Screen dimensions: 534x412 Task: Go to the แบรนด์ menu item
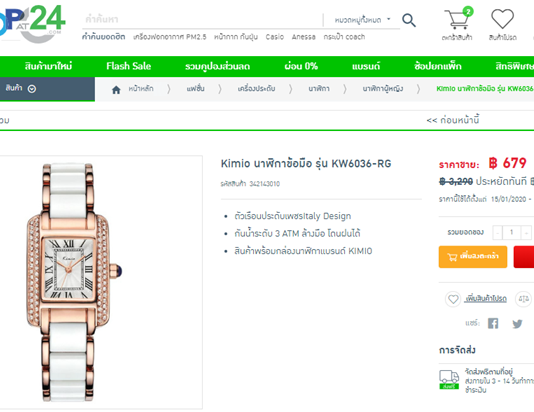(366, 66)
